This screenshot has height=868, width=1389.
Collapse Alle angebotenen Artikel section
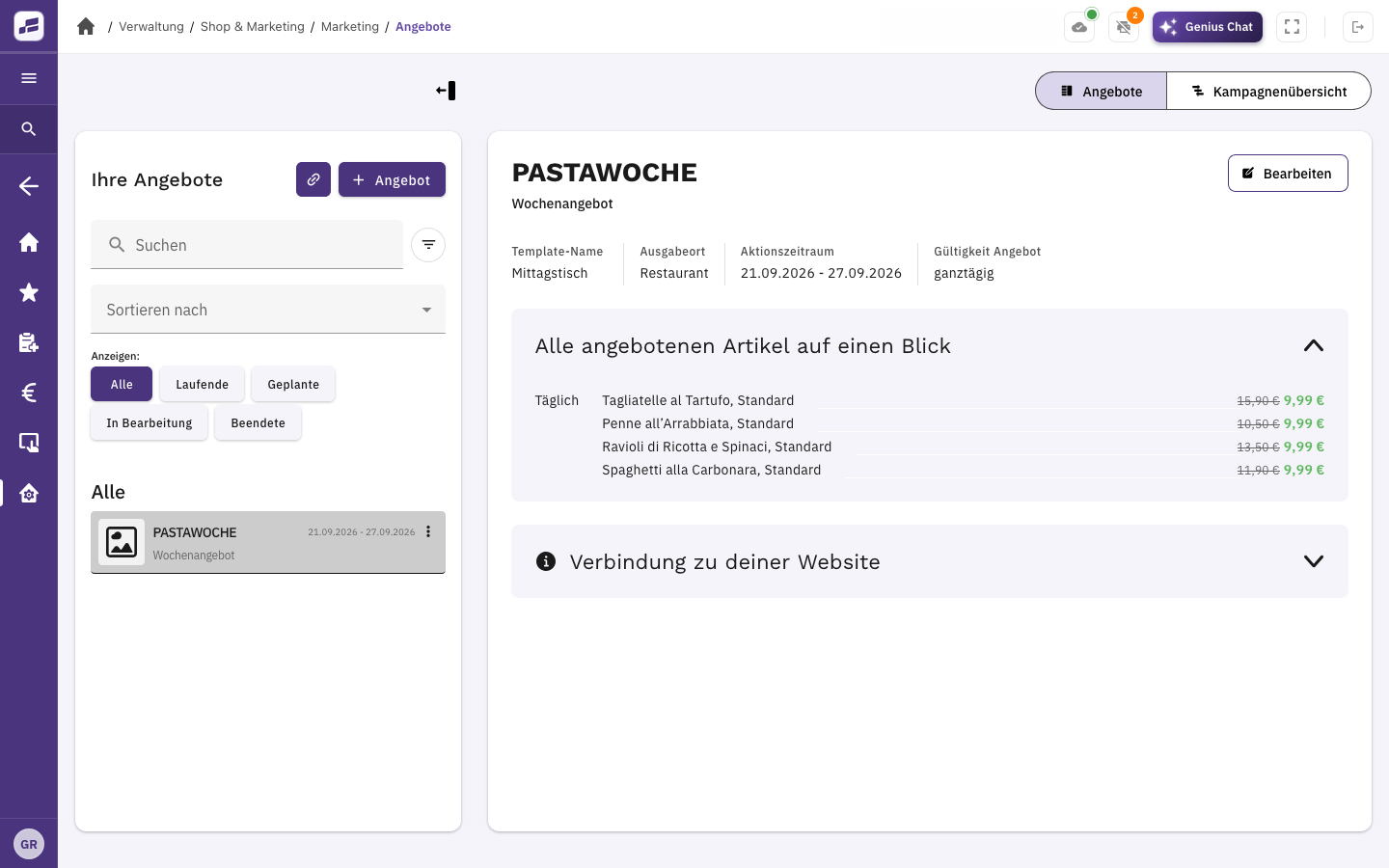(x=1314, y=345)
